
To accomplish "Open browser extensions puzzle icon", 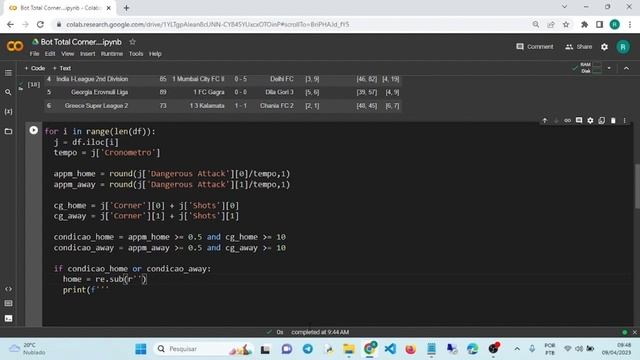I will pyautogui.click(x=584, y=24).
